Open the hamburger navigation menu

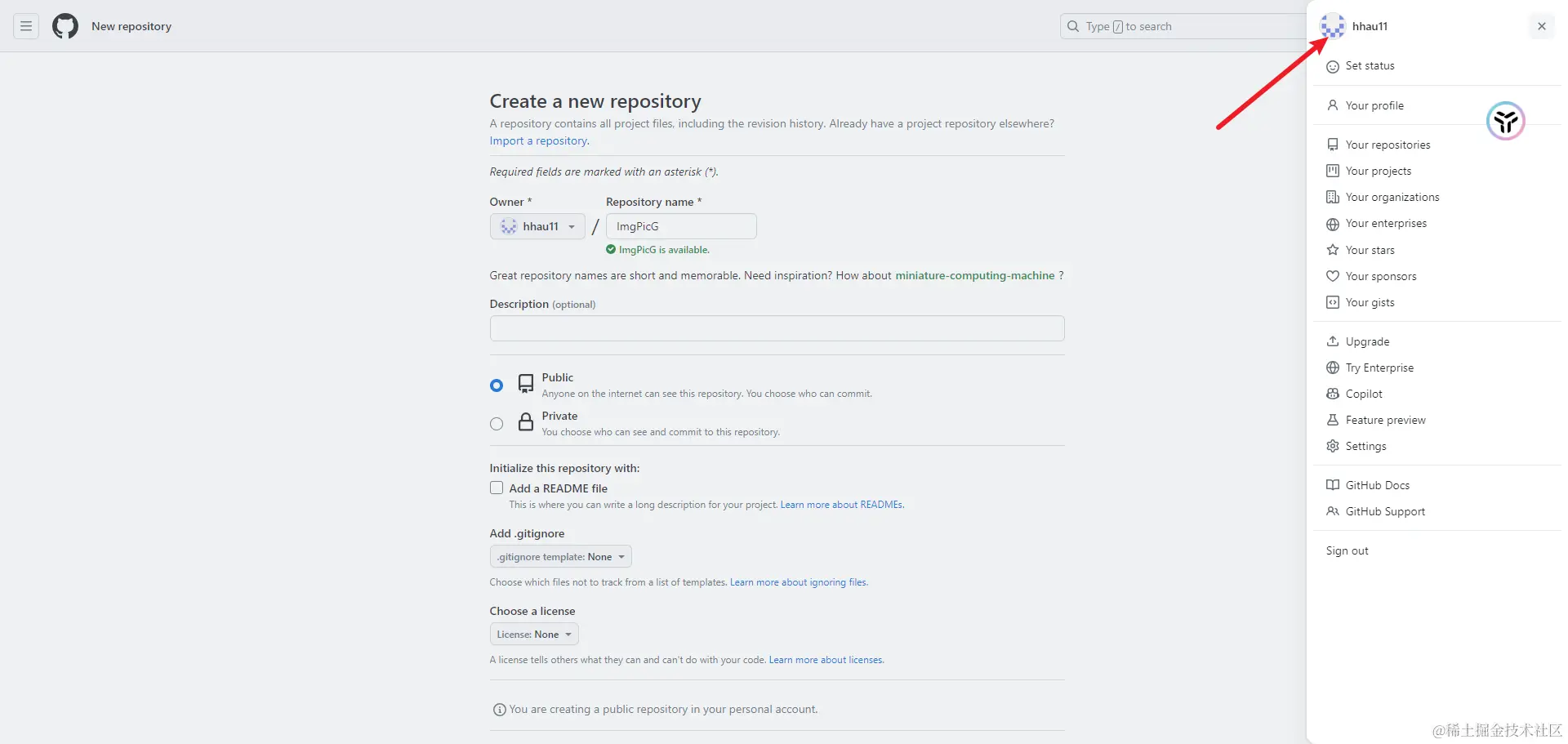pyautogui.click(x=26, y=26)
